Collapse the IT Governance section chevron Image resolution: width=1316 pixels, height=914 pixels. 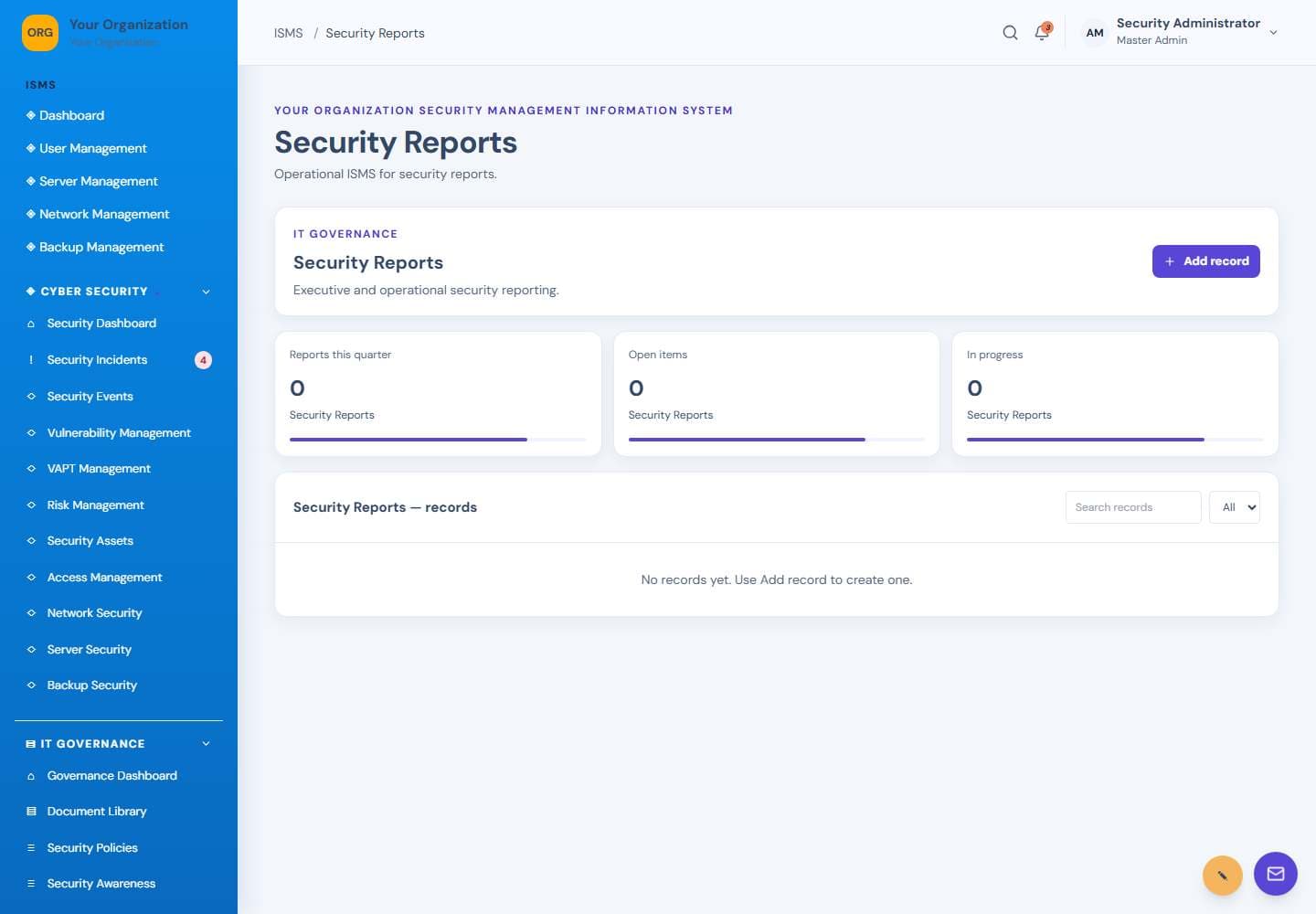coord(206,744)
